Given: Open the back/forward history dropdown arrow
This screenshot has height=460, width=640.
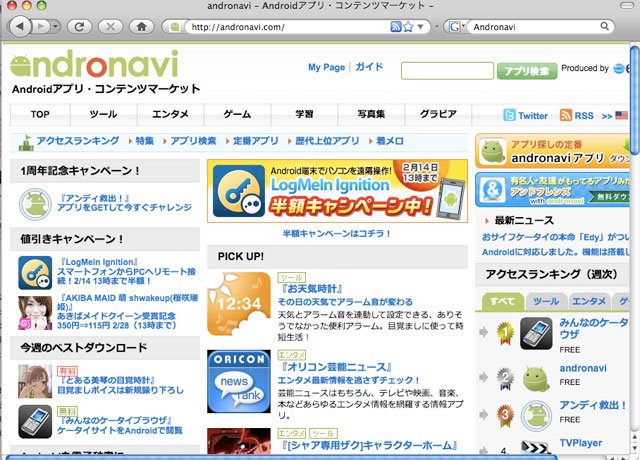Looking at the screenshot, I should click(55, 27).
